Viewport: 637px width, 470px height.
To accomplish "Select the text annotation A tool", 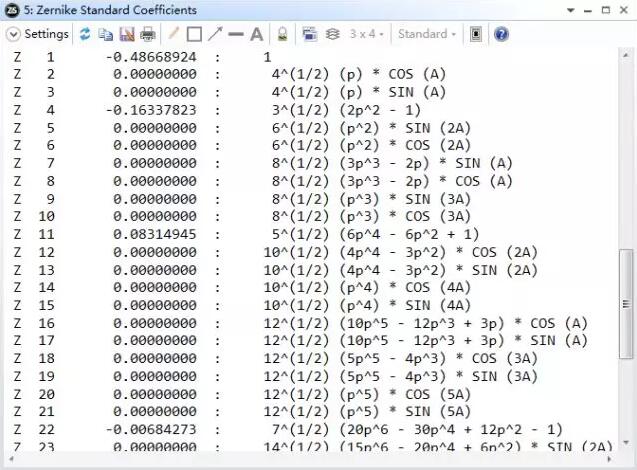I will pyautogui.click(x=256, y=35).
